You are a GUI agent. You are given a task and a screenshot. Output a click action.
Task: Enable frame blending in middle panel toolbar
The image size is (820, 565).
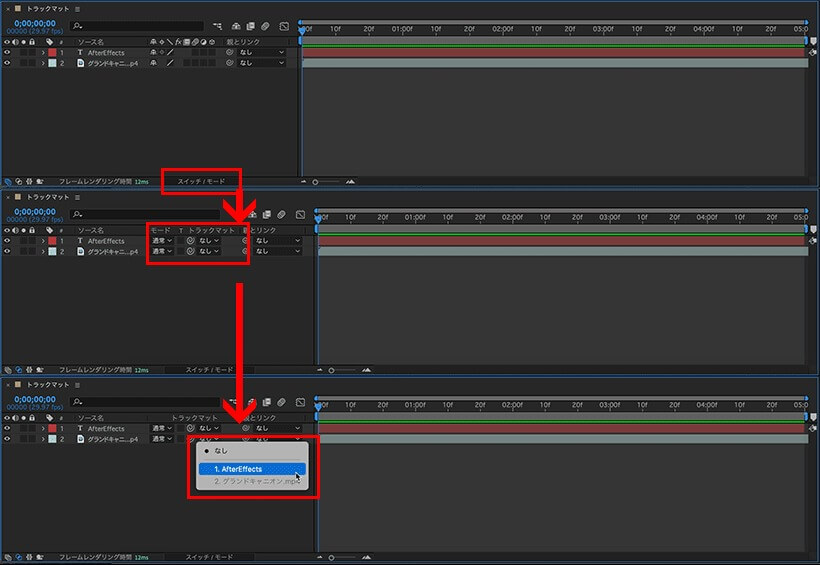tap(267, 214)
